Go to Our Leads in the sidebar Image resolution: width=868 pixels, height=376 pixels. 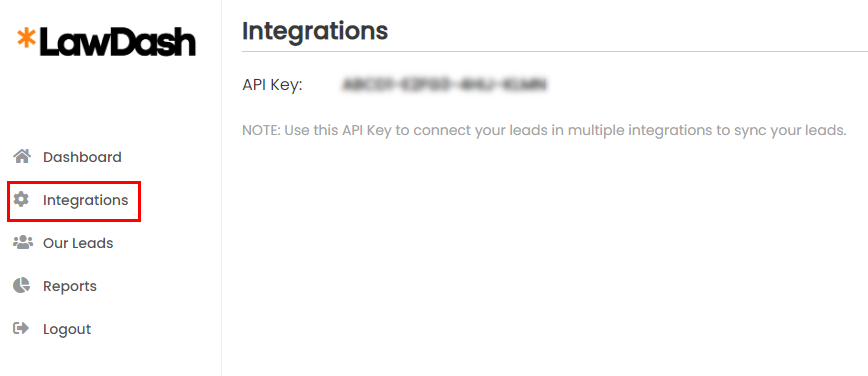click(x=78, y=243)
